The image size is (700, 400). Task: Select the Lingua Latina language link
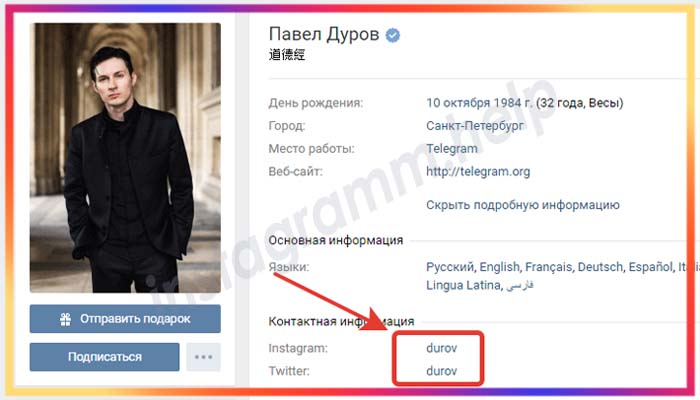(x=463, y=285)
